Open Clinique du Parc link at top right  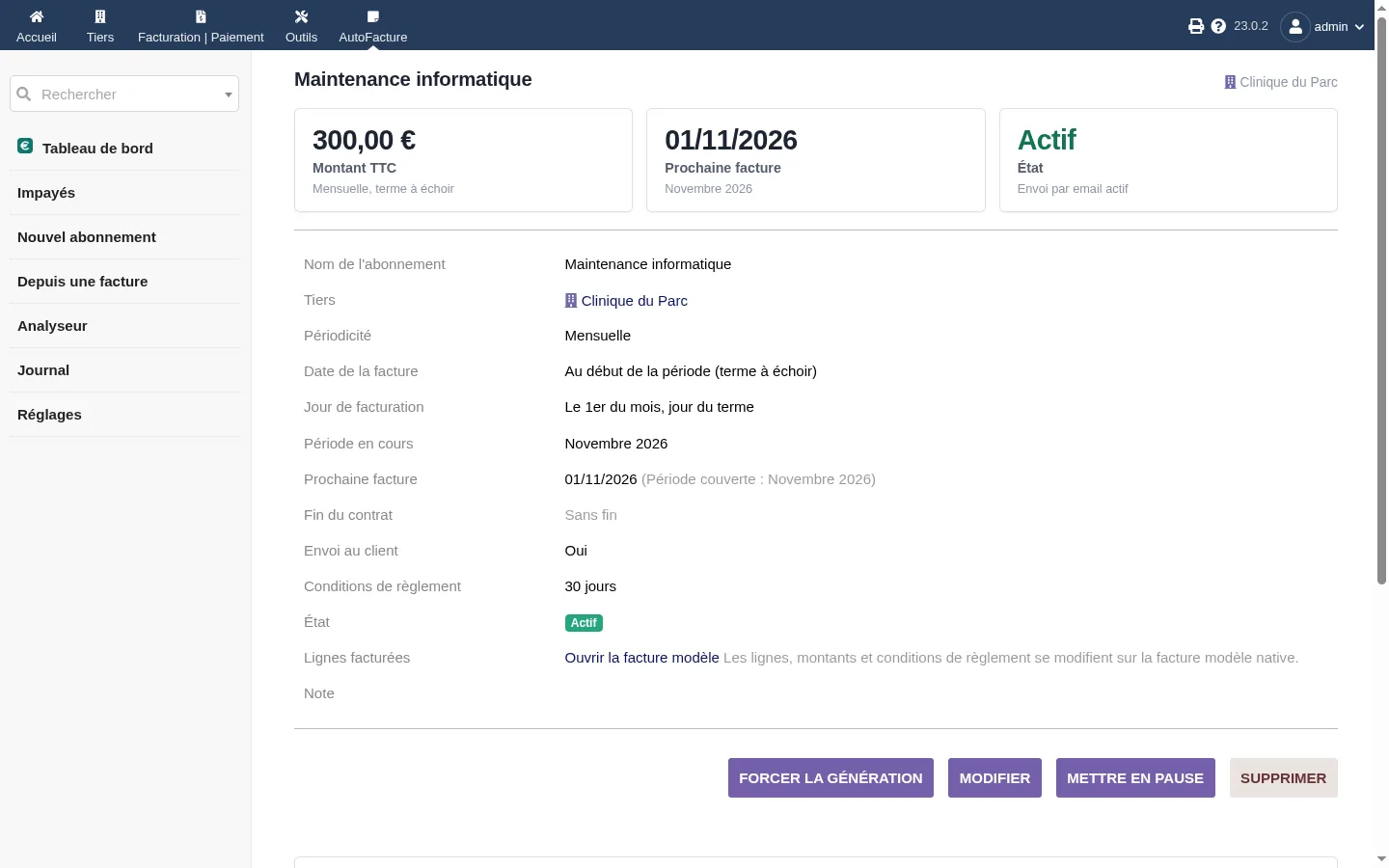click(x=1289, y=82)
